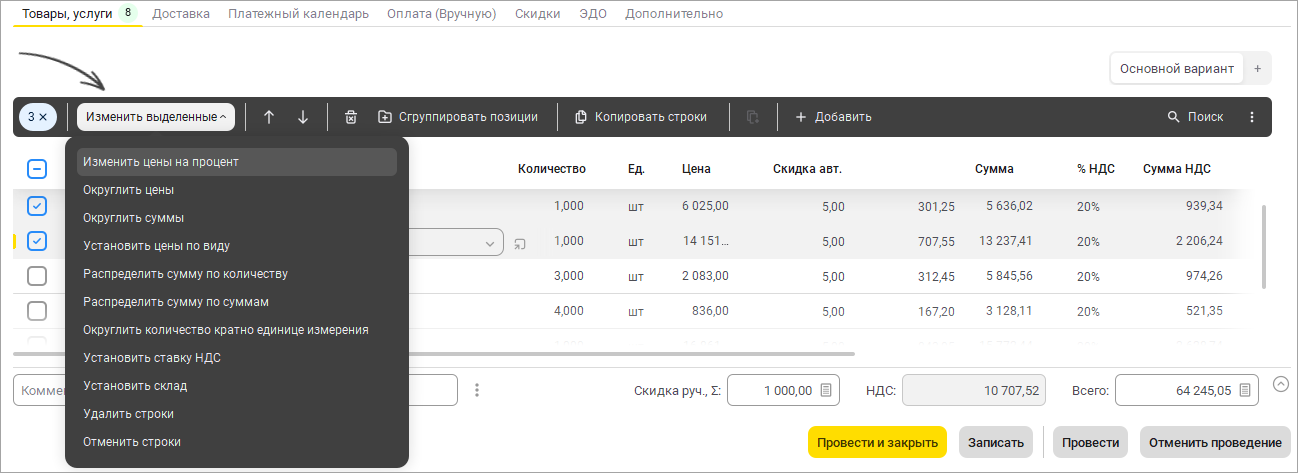Collapse the Изменить выделенные dropdown
Image resolution: width=1298 pixels, height=473 pixels.
(156, 117)
